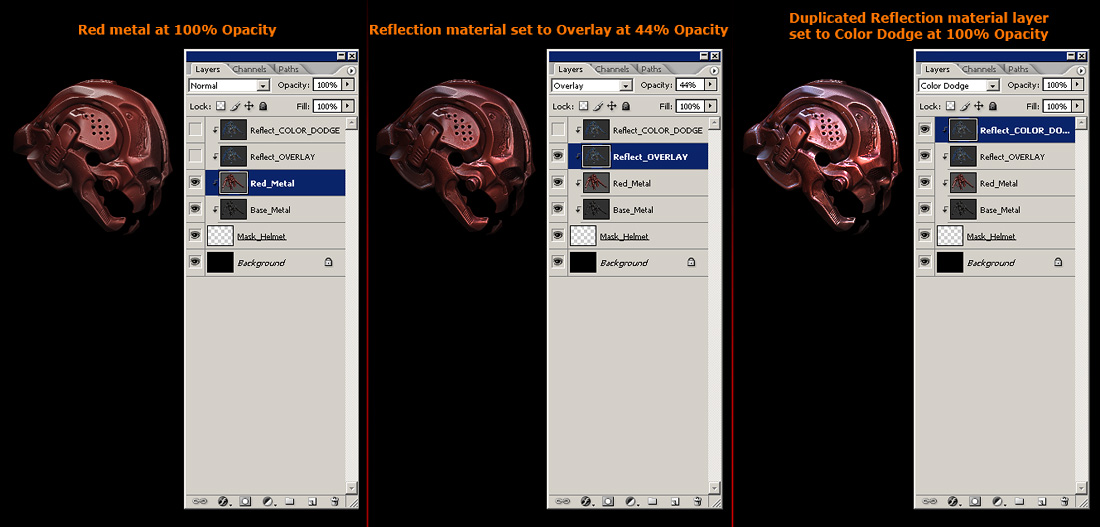Viewport: 1100px width, 527px height.
Task: Switch to Channels tab in left panel
Action: coord(249,69)
